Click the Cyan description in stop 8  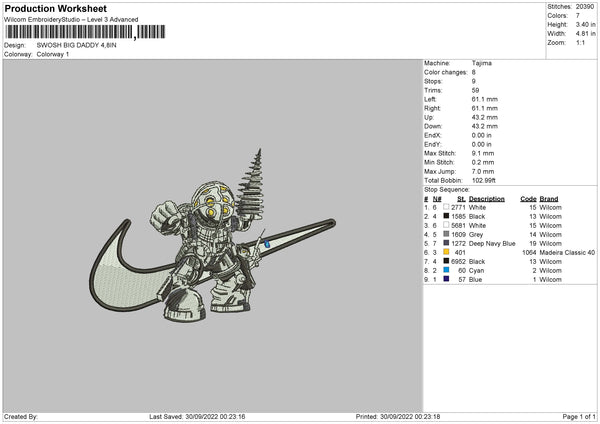476,271
